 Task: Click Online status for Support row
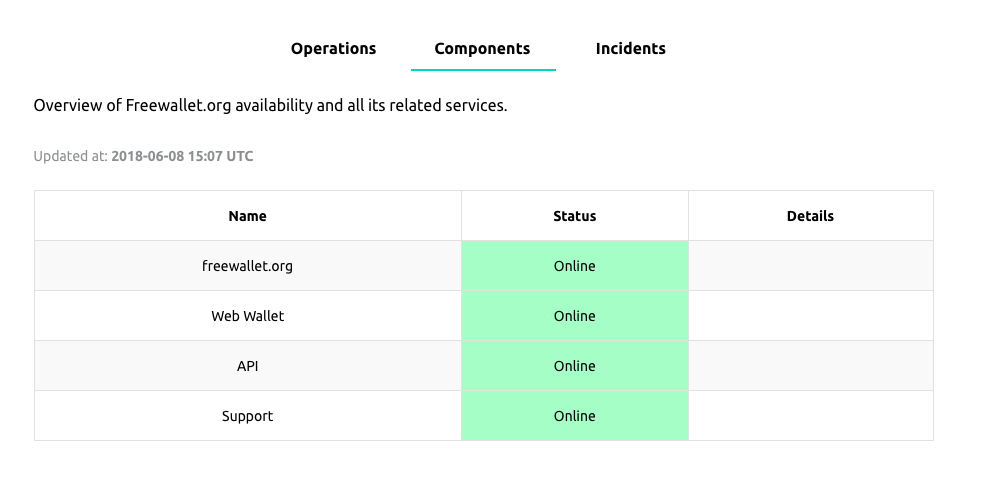[575, 416]
